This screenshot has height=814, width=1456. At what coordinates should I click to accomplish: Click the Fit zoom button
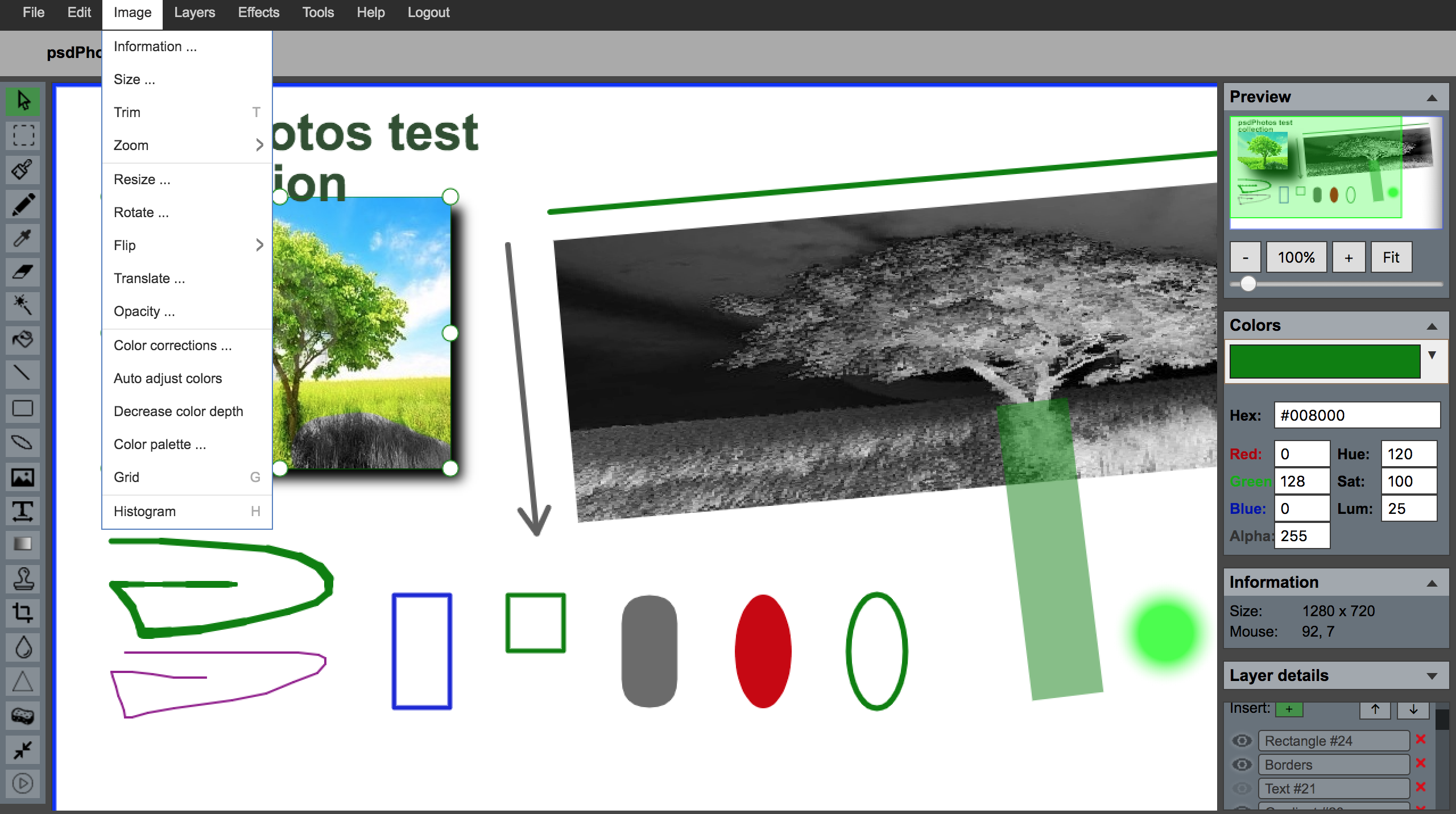tap(1391, 258)
